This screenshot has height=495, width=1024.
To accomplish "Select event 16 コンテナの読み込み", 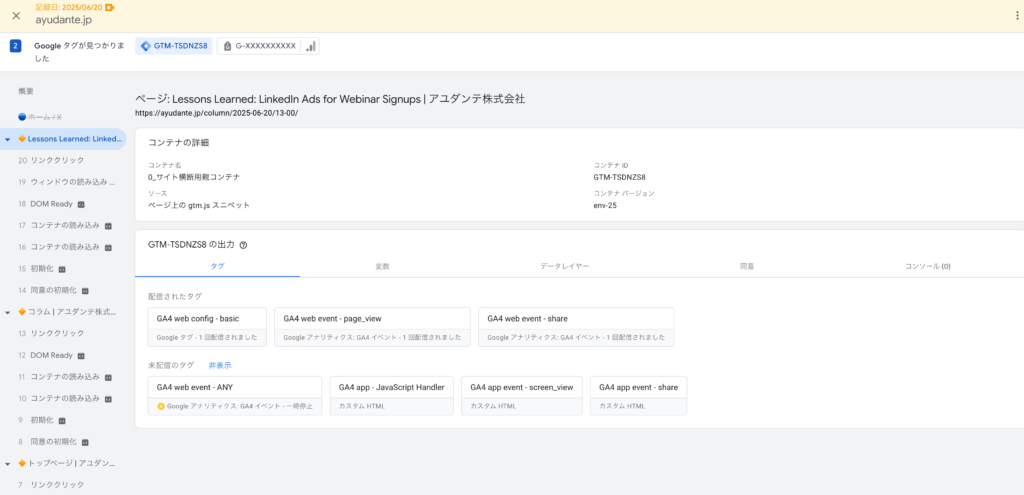I will coord(63,248).
